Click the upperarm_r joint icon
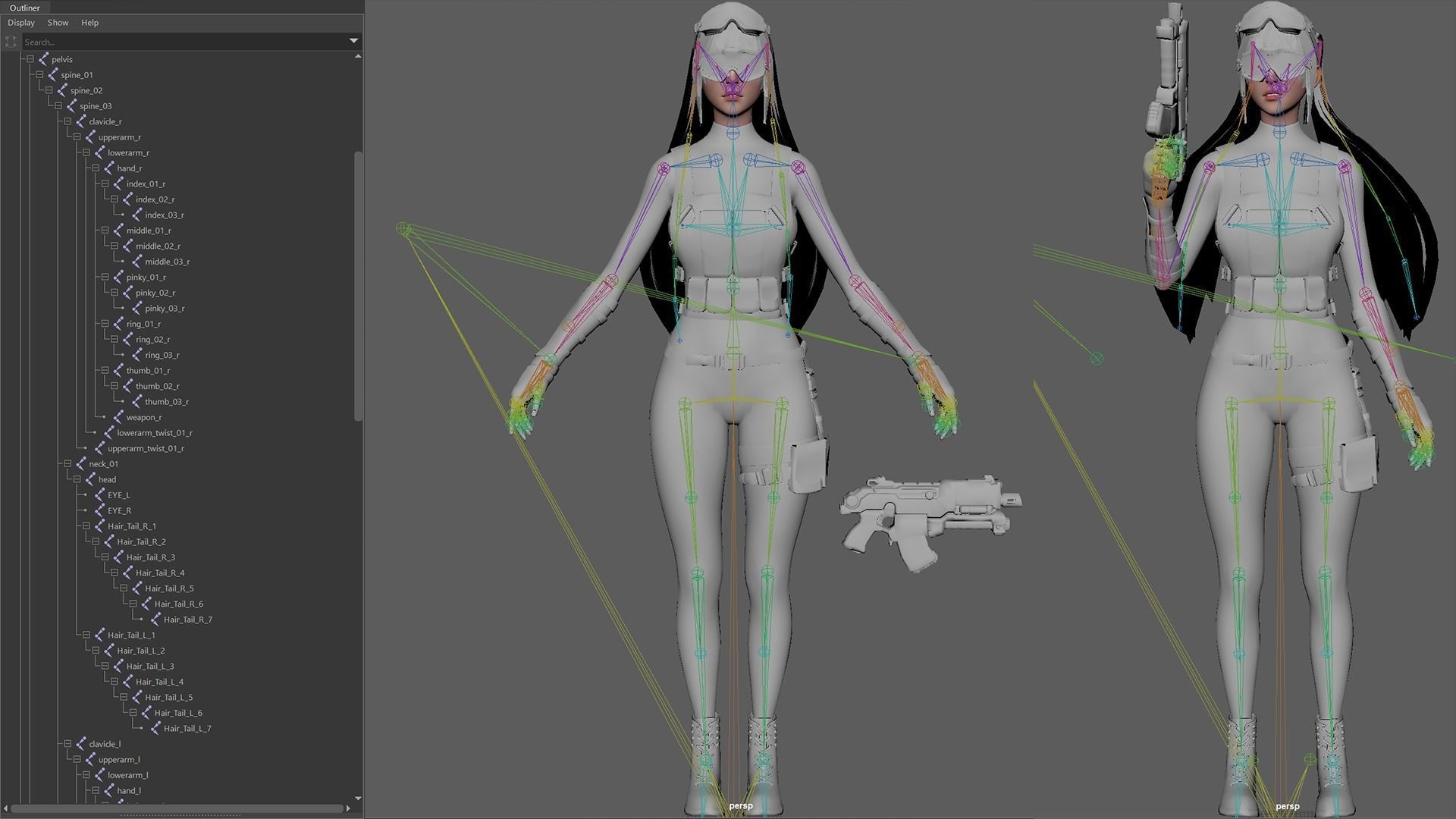Screen dimensions: 1456x819 click(90, 137)
